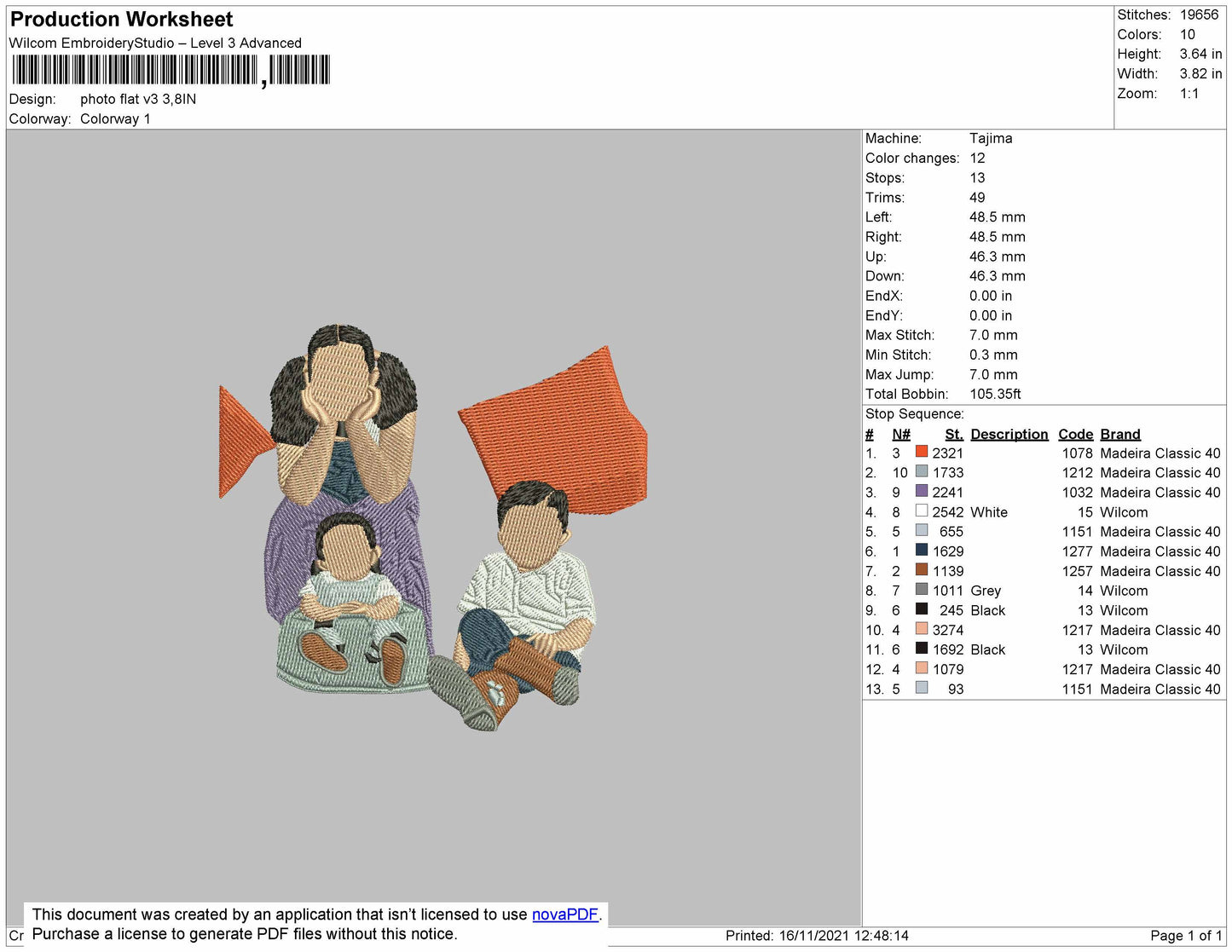Click the Stop Sequence heading
This screenshot has width=1232, height=952.
pos(915,413)
